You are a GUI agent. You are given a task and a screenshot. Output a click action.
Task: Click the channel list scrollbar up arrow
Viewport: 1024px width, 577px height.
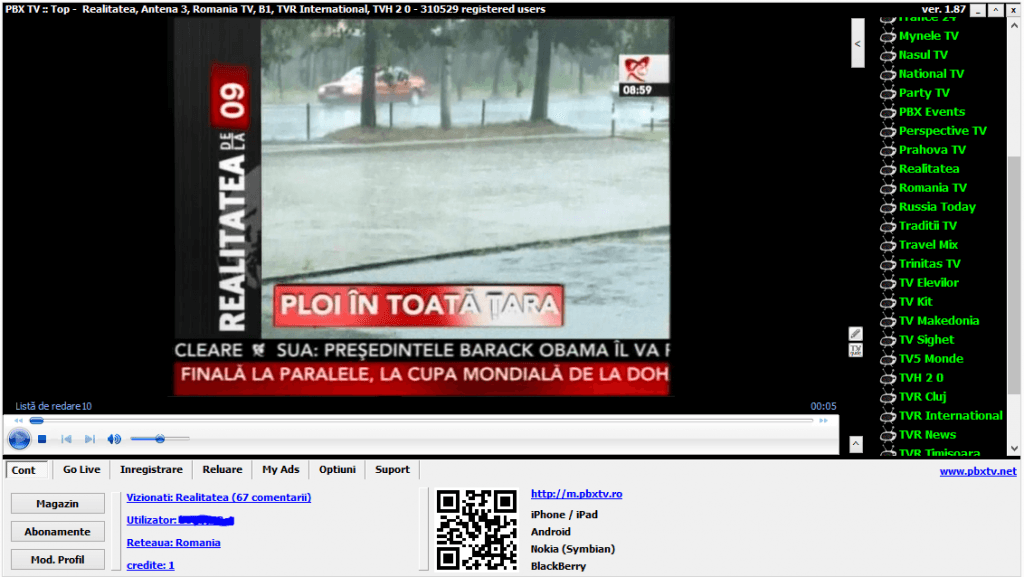click(x=1014, y=25)
